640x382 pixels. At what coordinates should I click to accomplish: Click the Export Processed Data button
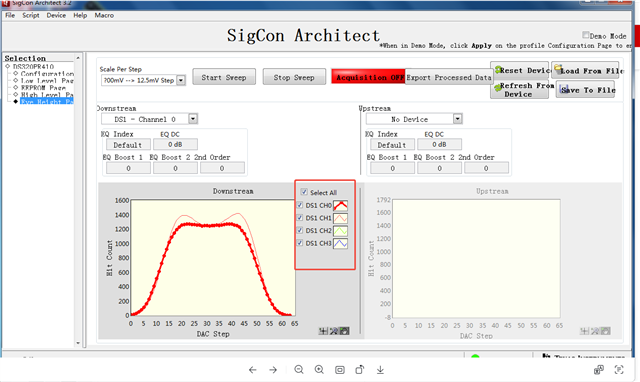click(x=449, y=77)
